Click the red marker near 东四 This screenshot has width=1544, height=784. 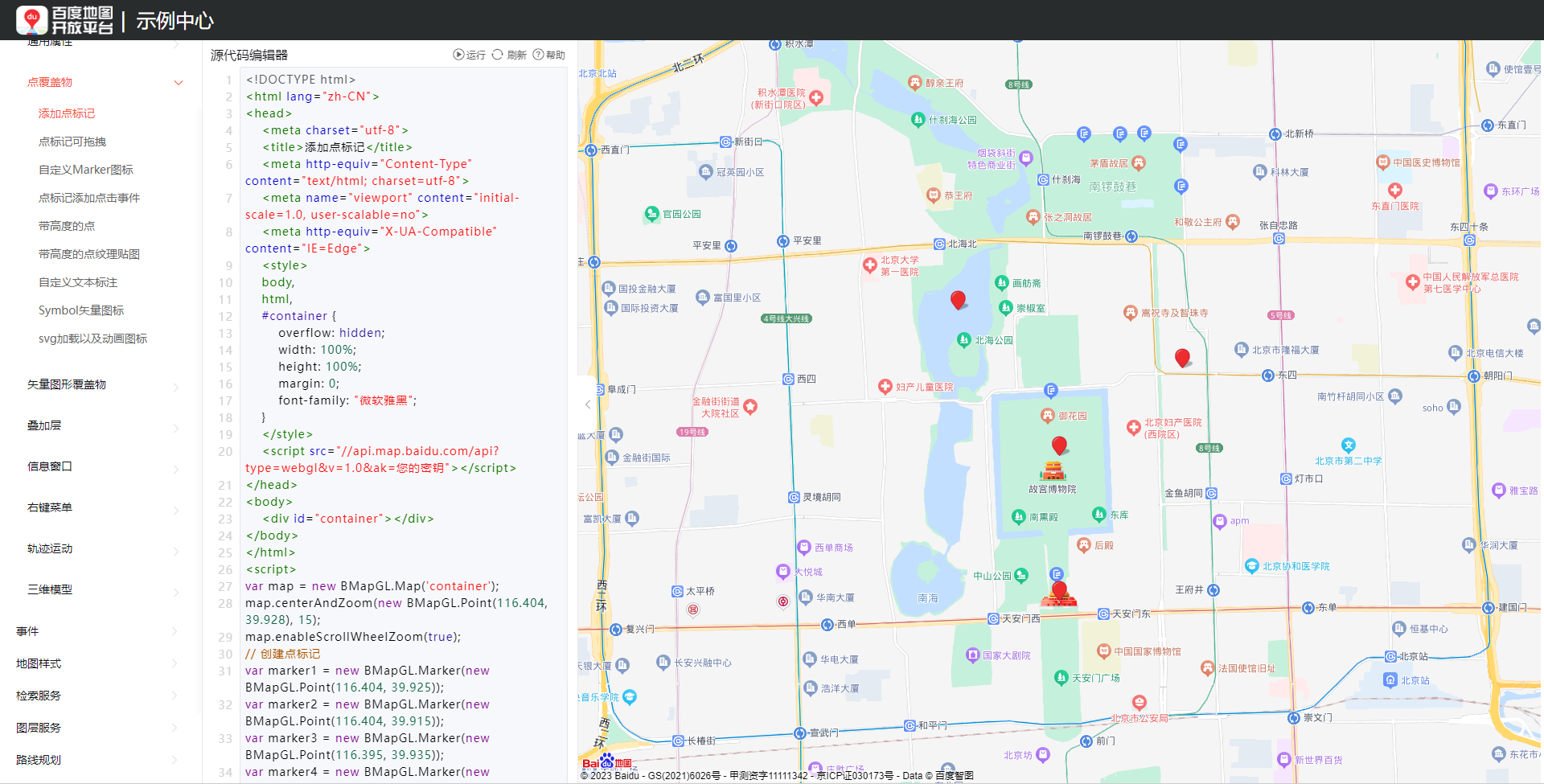pyautogui.click(x=1182, y=358)
